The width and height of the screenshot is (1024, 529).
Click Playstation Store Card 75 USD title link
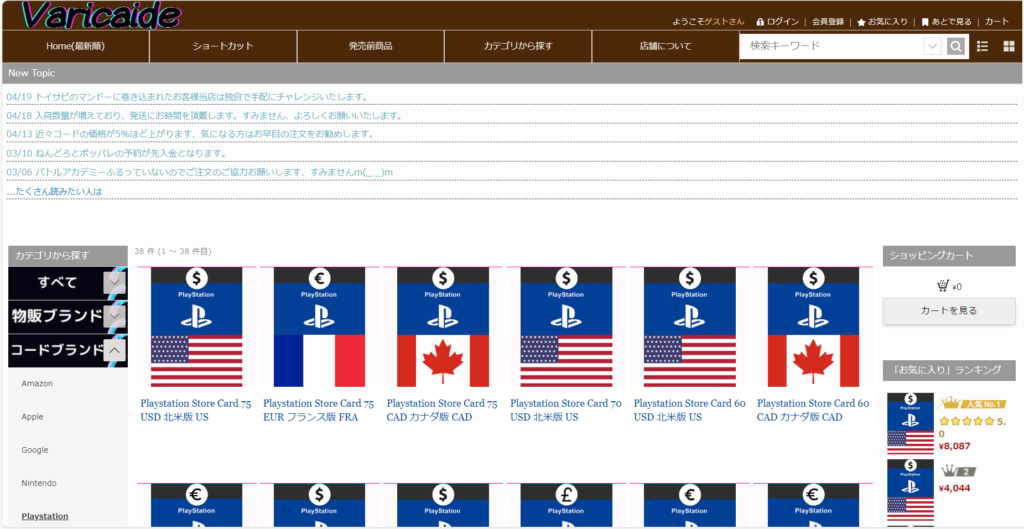(195, 410)
